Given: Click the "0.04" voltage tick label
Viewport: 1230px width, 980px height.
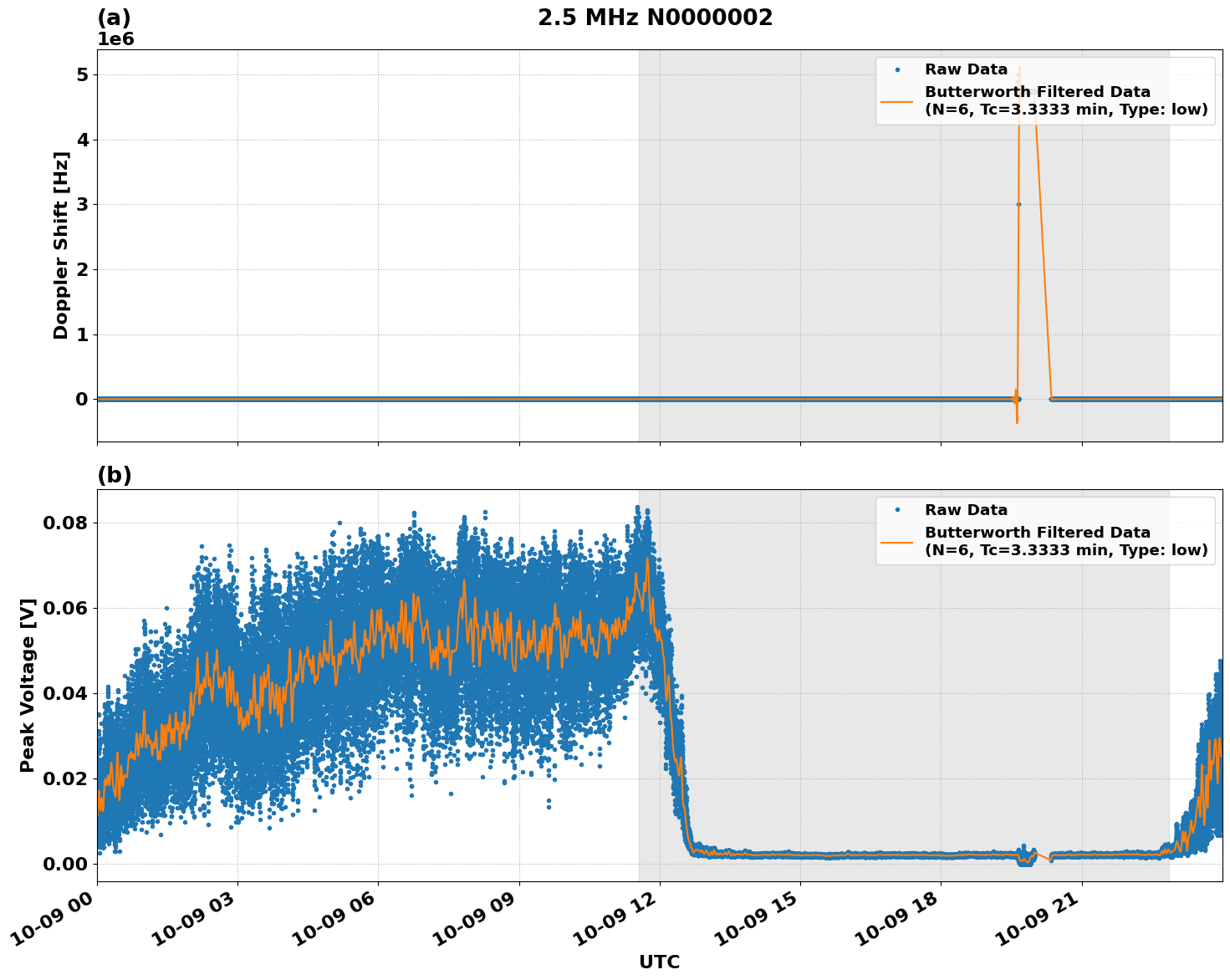Looking at the screenshot, I should (65, 693).
